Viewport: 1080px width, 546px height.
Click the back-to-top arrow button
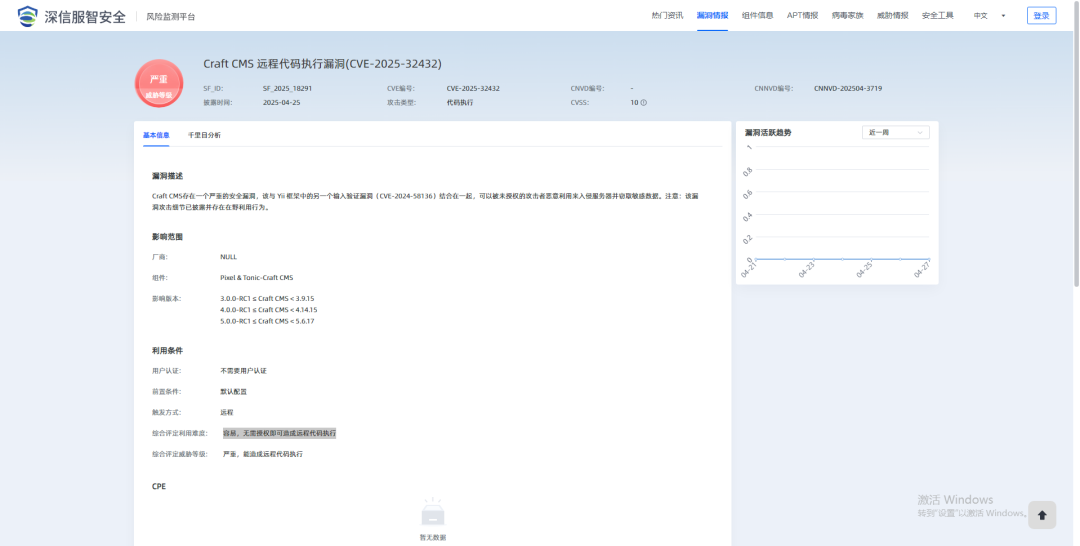coord(1041,515)
